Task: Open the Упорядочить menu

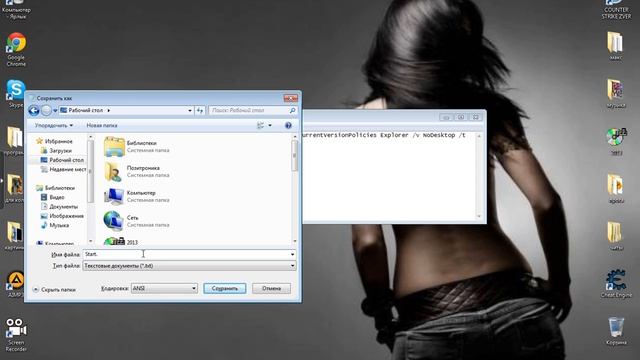Action: pyautogui.click(x=54, y=126)
